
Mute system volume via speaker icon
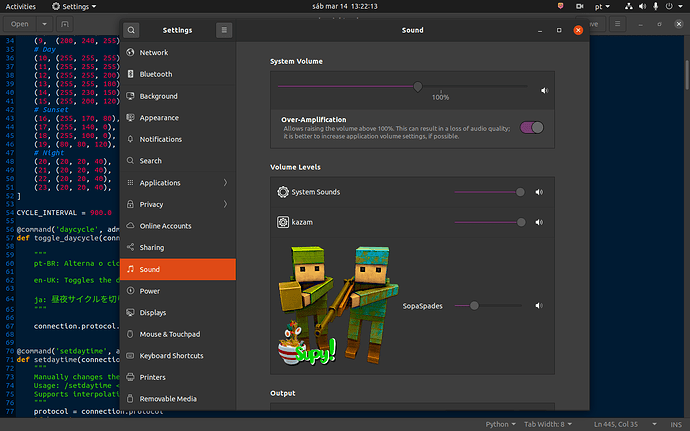click(x=545, y=90)
